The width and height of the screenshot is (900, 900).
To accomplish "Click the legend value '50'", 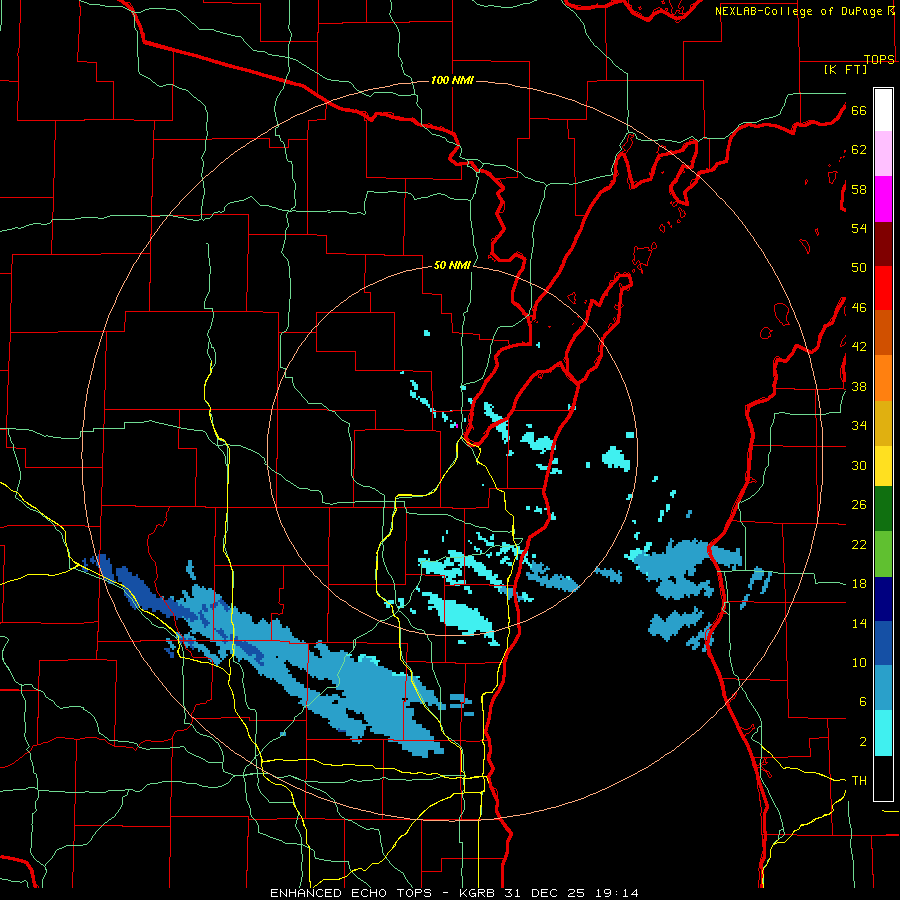I will (x=859, y=268).
